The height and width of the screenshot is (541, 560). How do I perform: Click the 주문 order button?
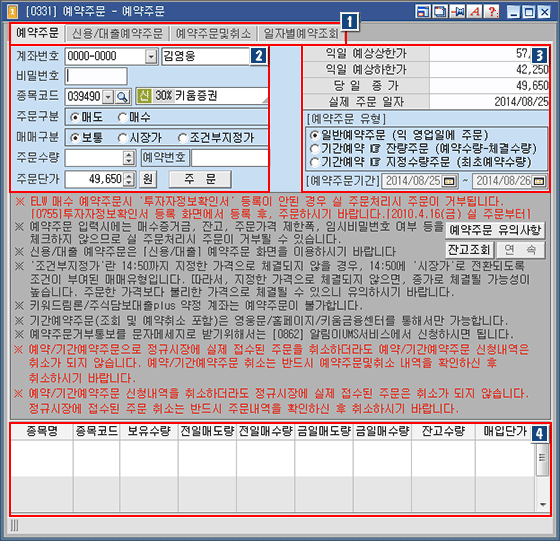[x=200, y=179]
